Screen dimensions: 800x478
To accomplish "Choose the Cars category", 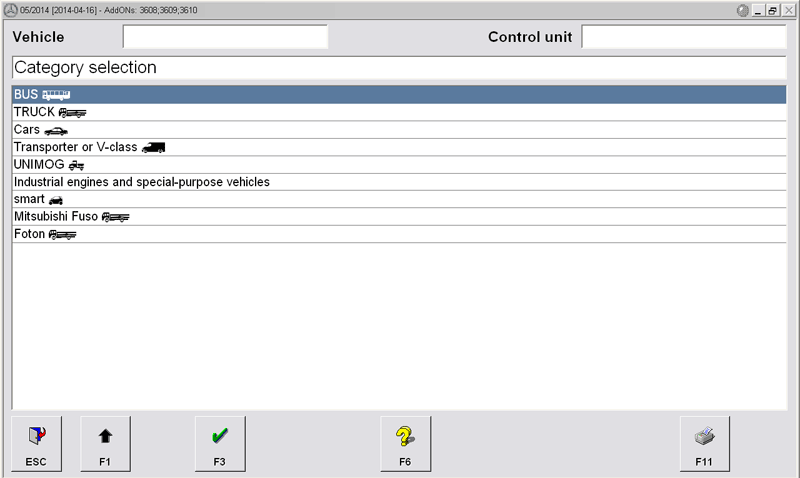I will [x=399, y=130].
